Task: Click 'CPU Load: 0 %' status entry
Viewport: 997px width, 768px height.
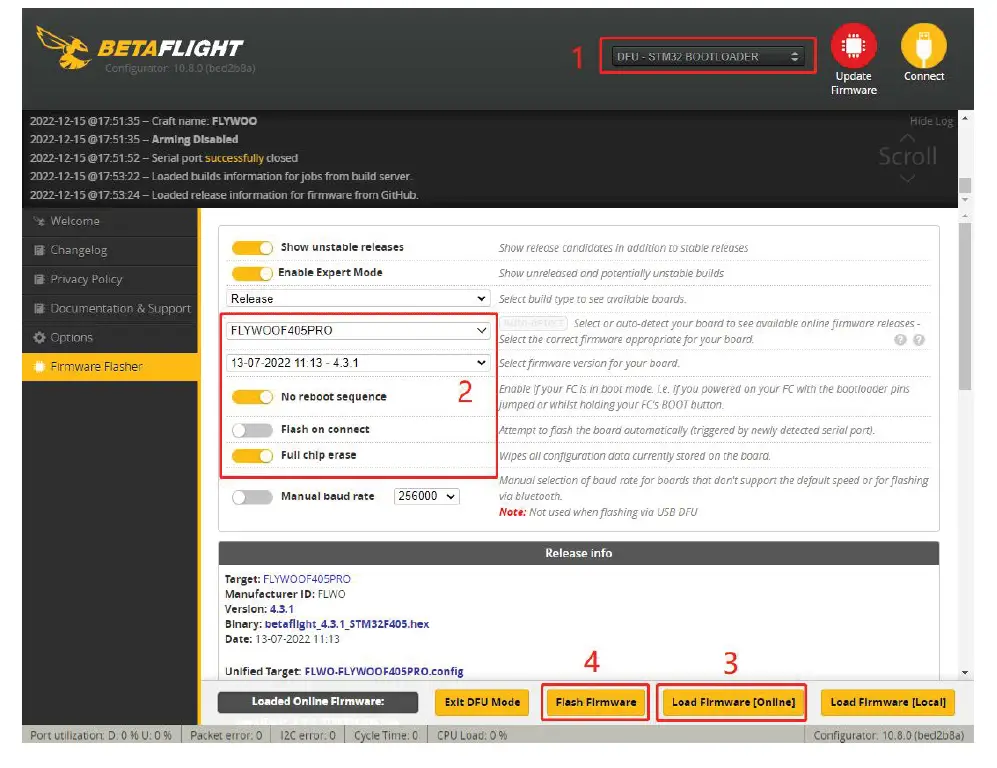Action: click(472, 736)
